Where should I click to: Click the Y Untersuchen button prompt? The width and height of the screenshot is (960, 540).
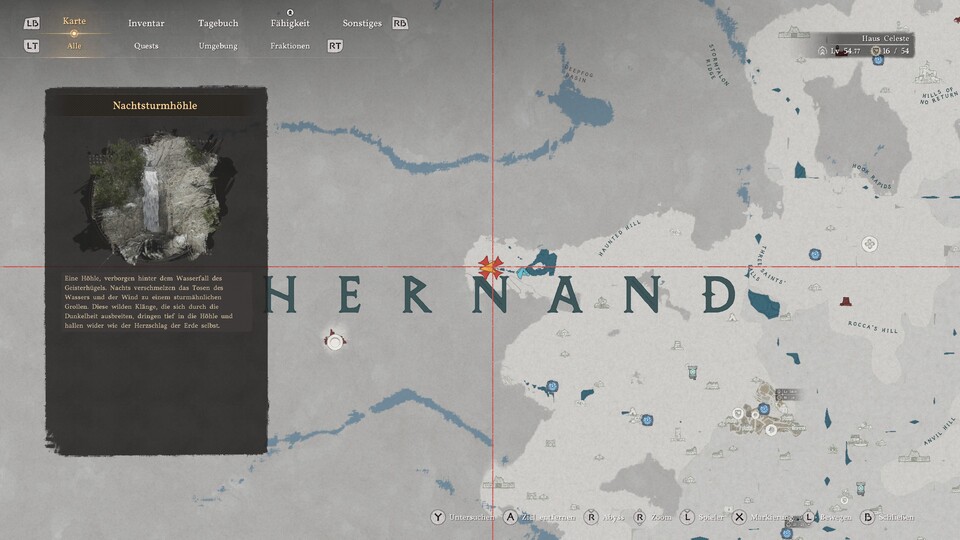(x=437, y=517)
